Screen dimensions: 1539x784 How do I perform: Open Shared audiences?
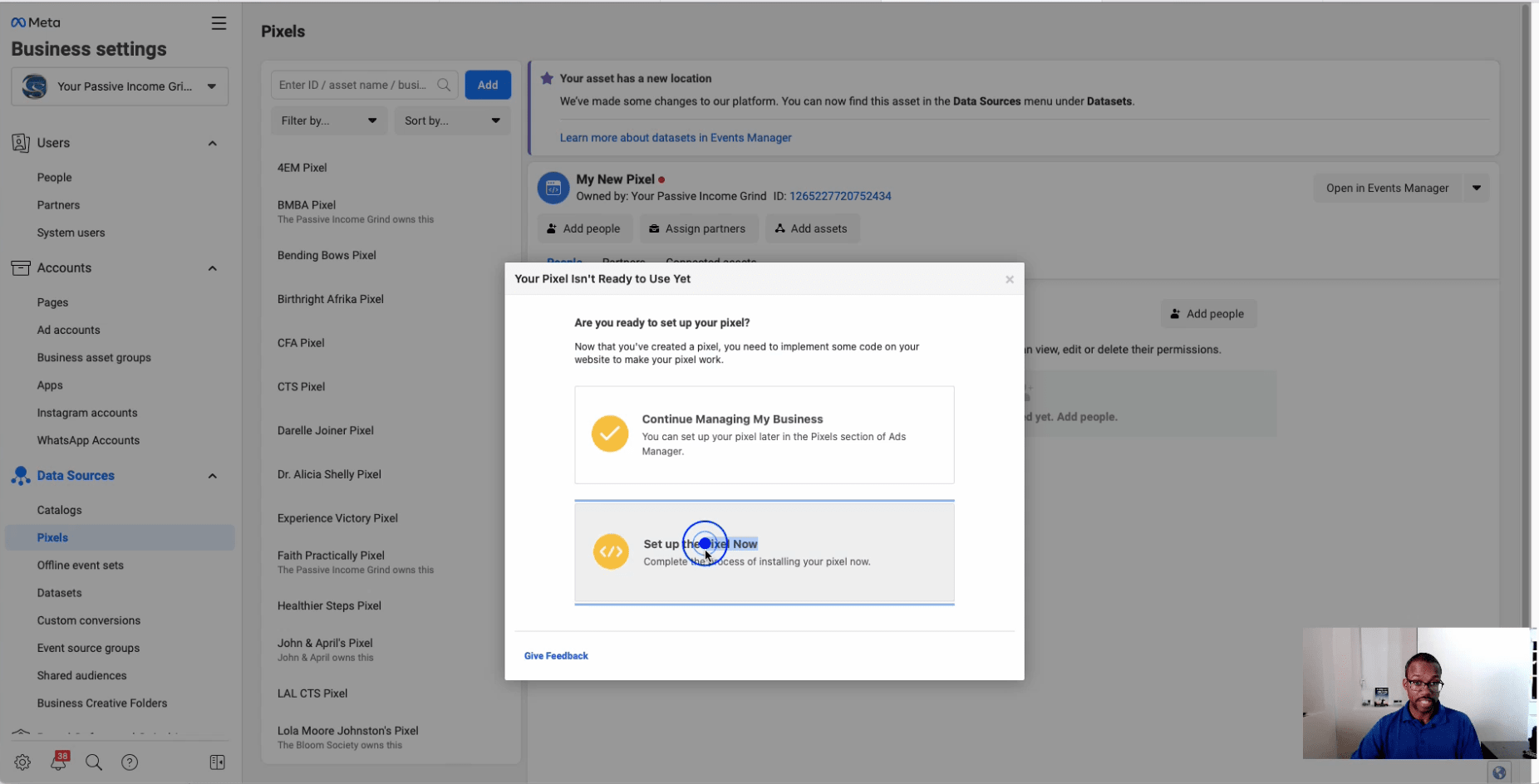(81, 675)
